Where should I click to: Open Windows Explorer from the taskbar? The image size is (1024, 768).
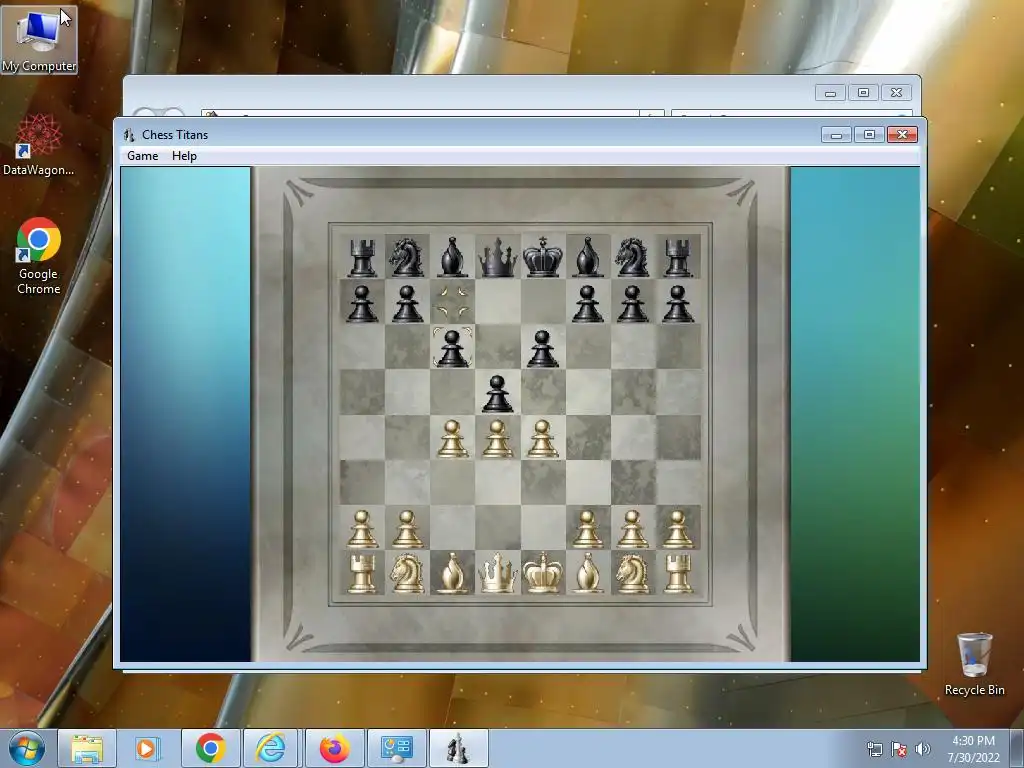[x=87, y=748]
